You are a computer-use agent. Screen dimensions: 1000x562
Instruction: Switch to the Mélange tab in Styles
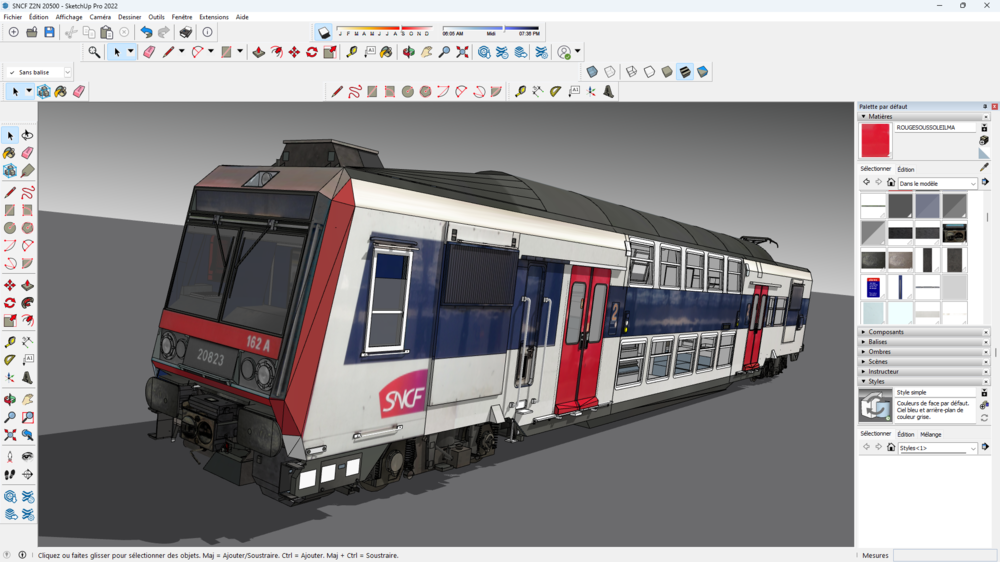pyautogui.click(x=930, y=434)
